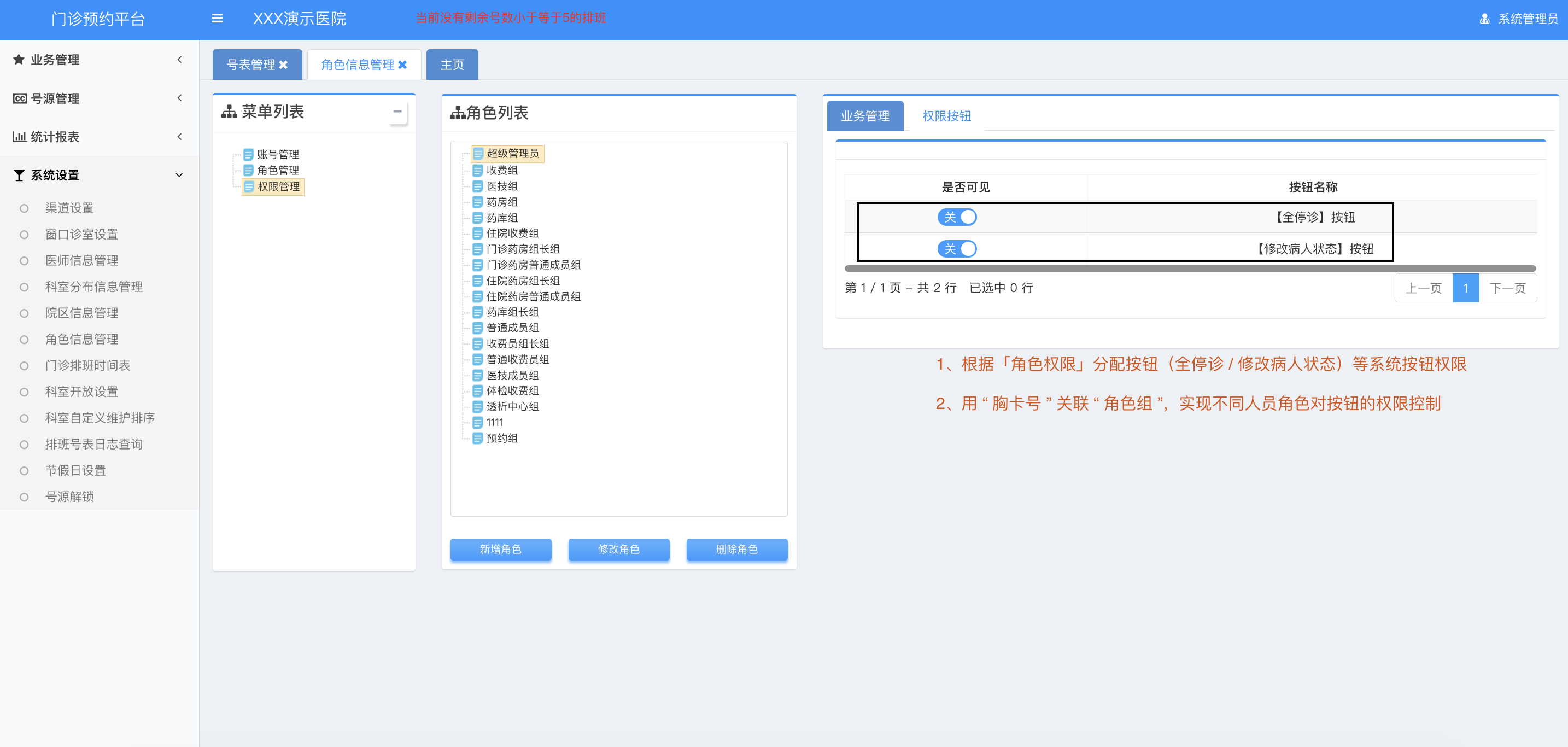
Task: Click the 新增角色 button
Action: click(500, 549)
